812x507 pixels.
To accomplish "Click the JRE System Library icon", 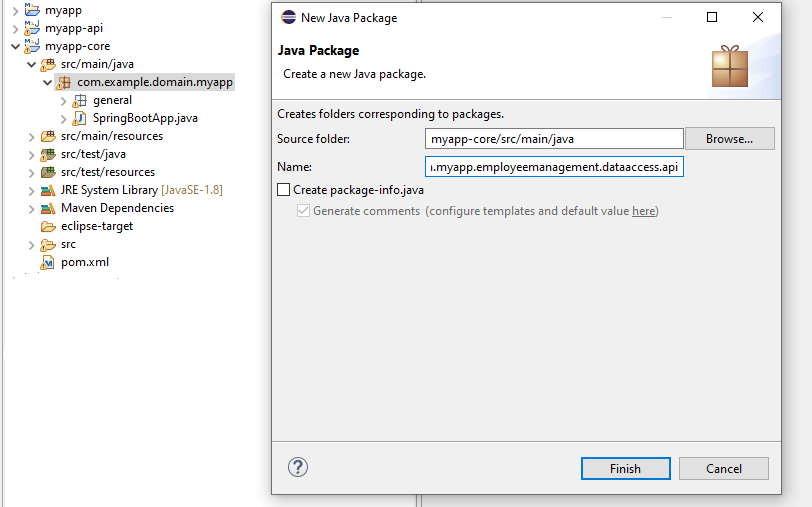I will [x=48, y=190].
